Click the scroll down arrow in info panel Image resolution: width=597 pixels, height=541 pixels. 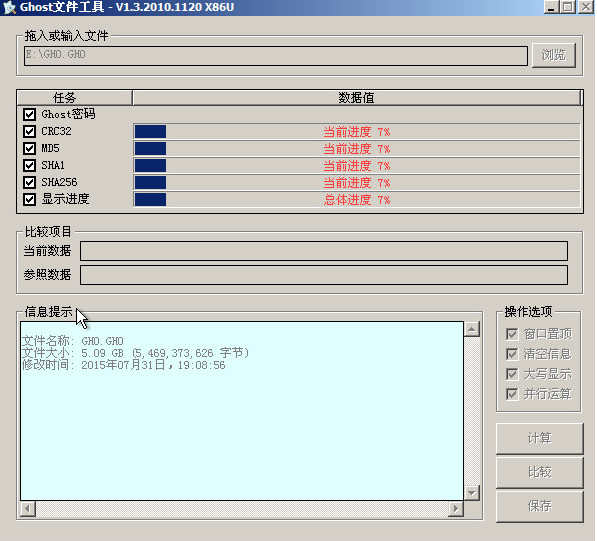click(471, 493)
